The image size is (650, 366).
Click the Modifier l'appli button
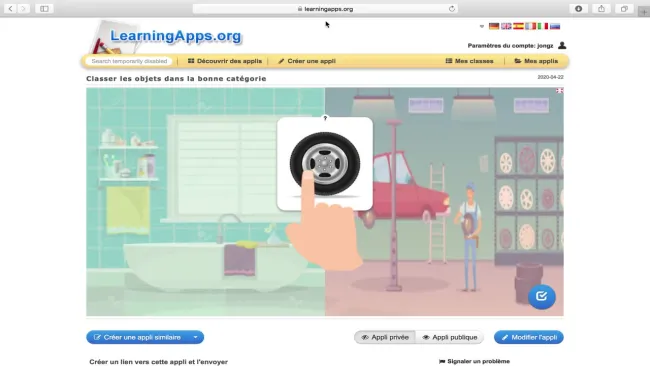coord(529,337)
